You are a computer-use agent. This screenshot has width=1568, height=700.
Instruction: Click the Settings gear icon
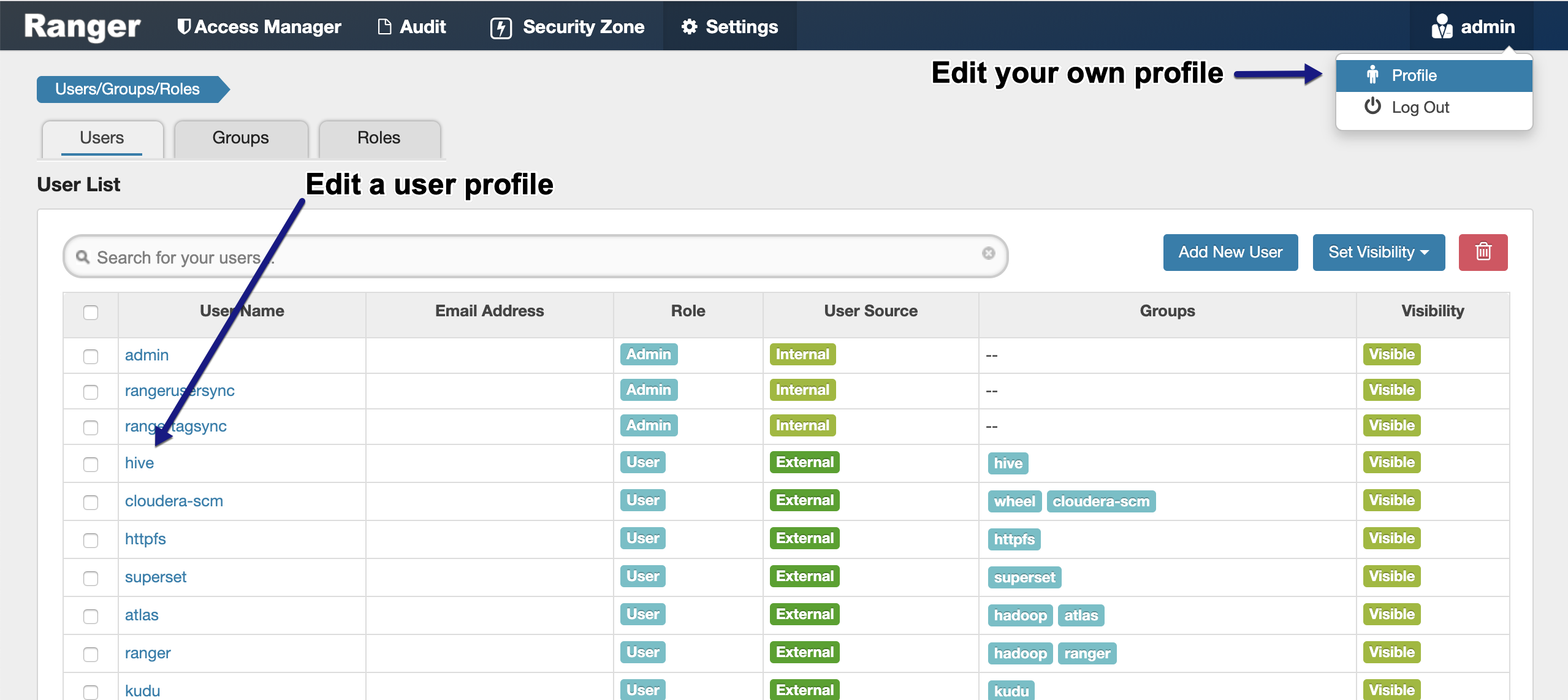[x=690, y=26]
